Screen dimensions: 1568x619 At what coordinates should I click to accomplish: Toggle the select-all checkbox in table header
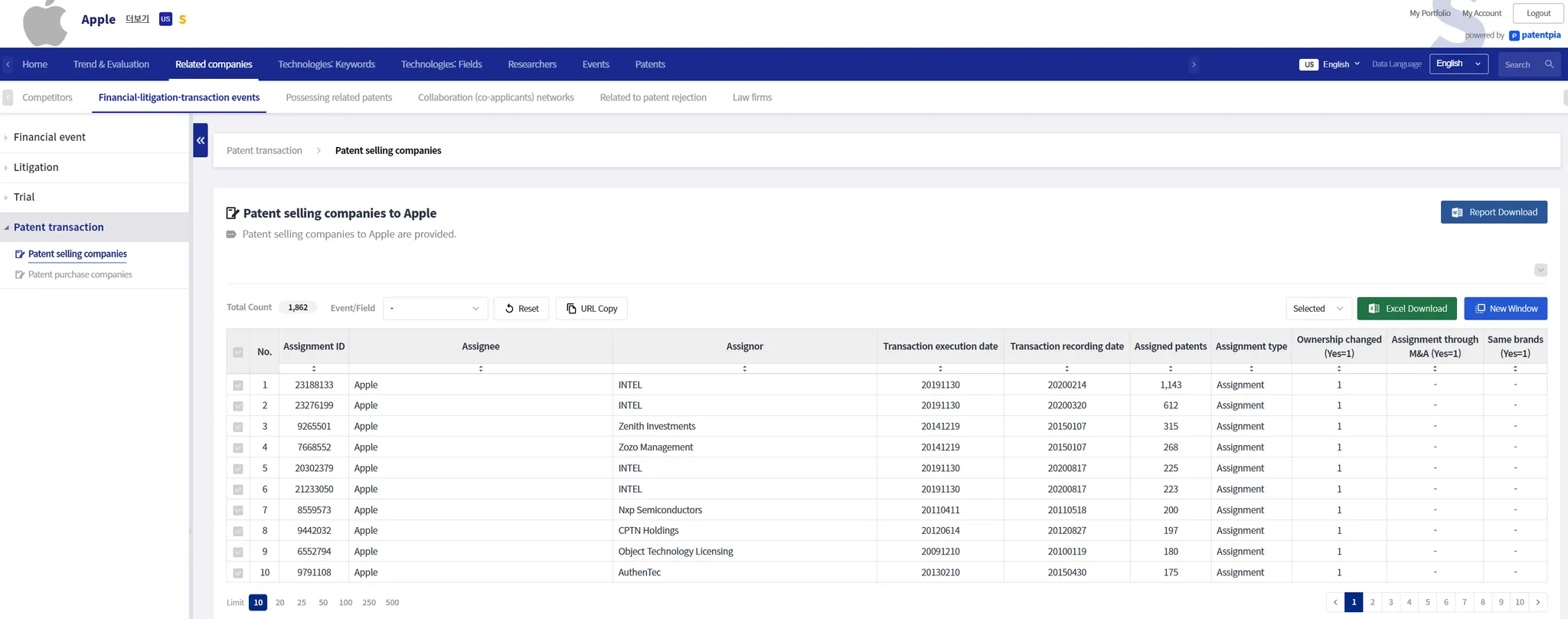[238, 352]
